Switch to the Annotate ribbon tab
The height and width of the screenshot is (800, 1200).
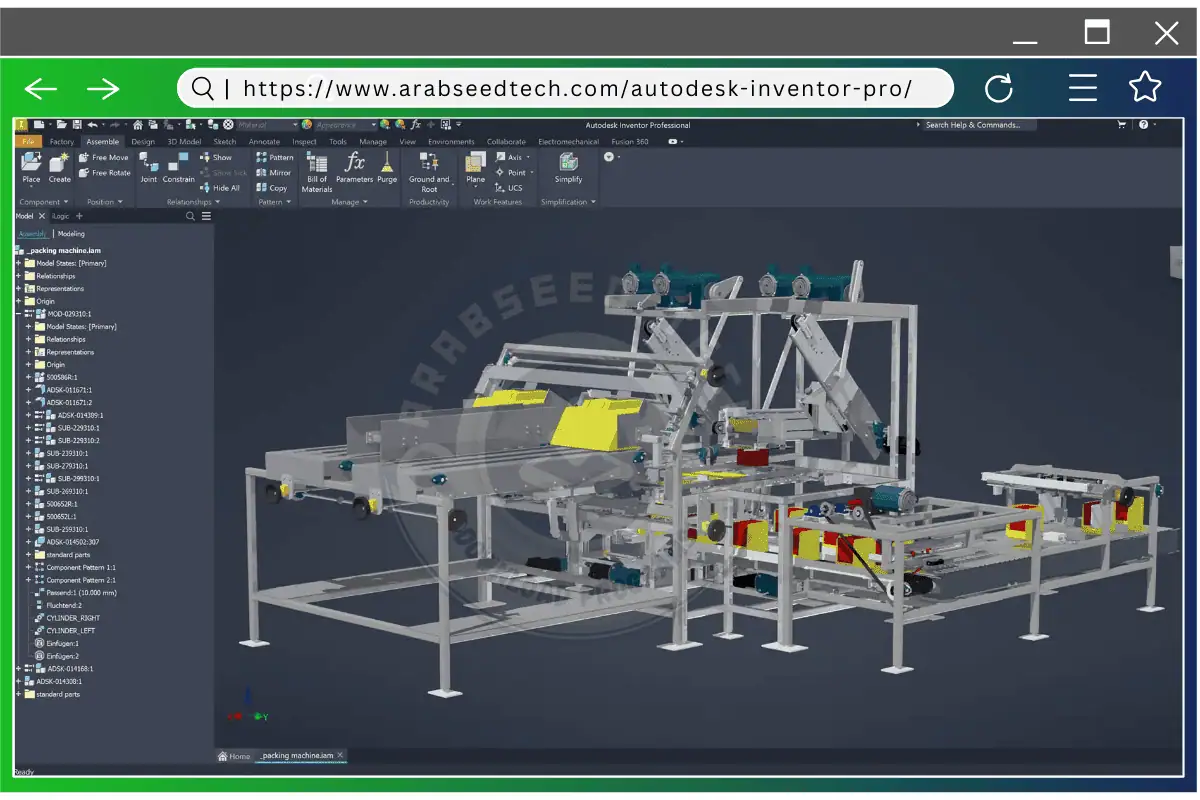click(x=266, y=141)
